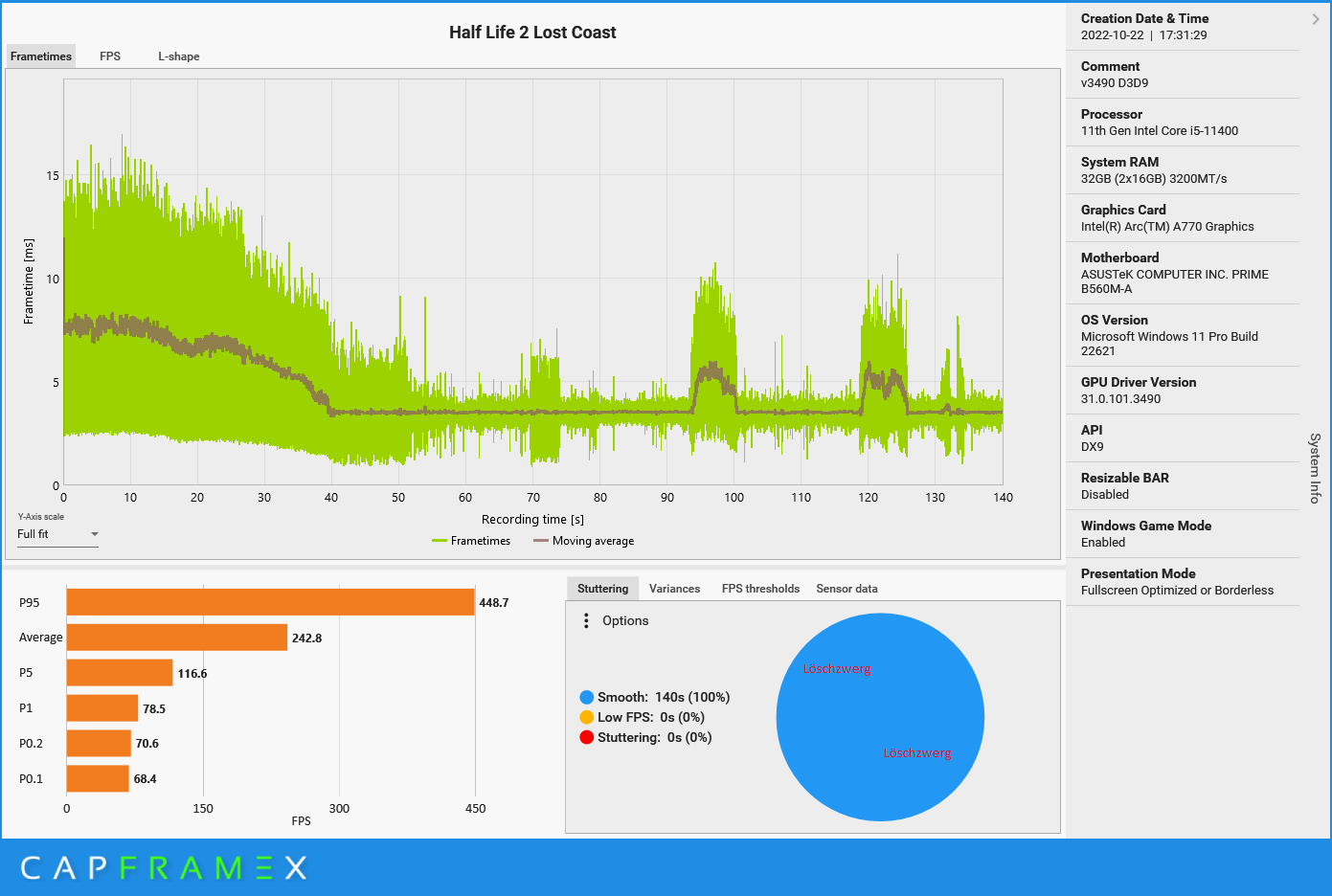Show the Sensor data tab
Viewport: 1332px width, 896px height.
click(847, 589)
